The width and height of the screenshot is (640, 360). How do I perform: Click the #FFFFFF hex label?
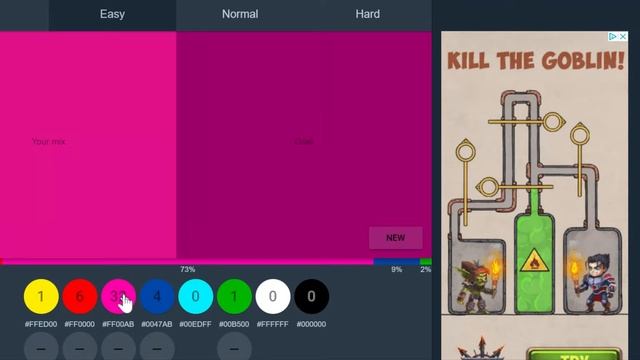coord(272,324)
